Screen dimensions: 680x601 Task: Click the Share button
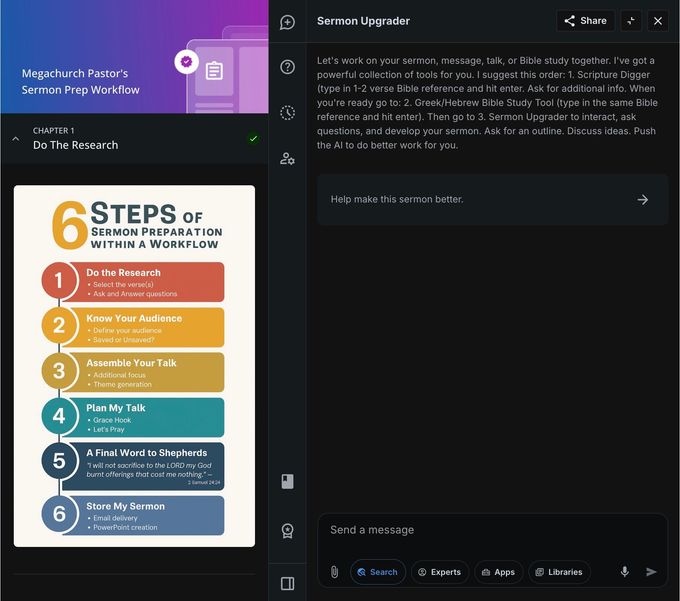pos(585,21)
